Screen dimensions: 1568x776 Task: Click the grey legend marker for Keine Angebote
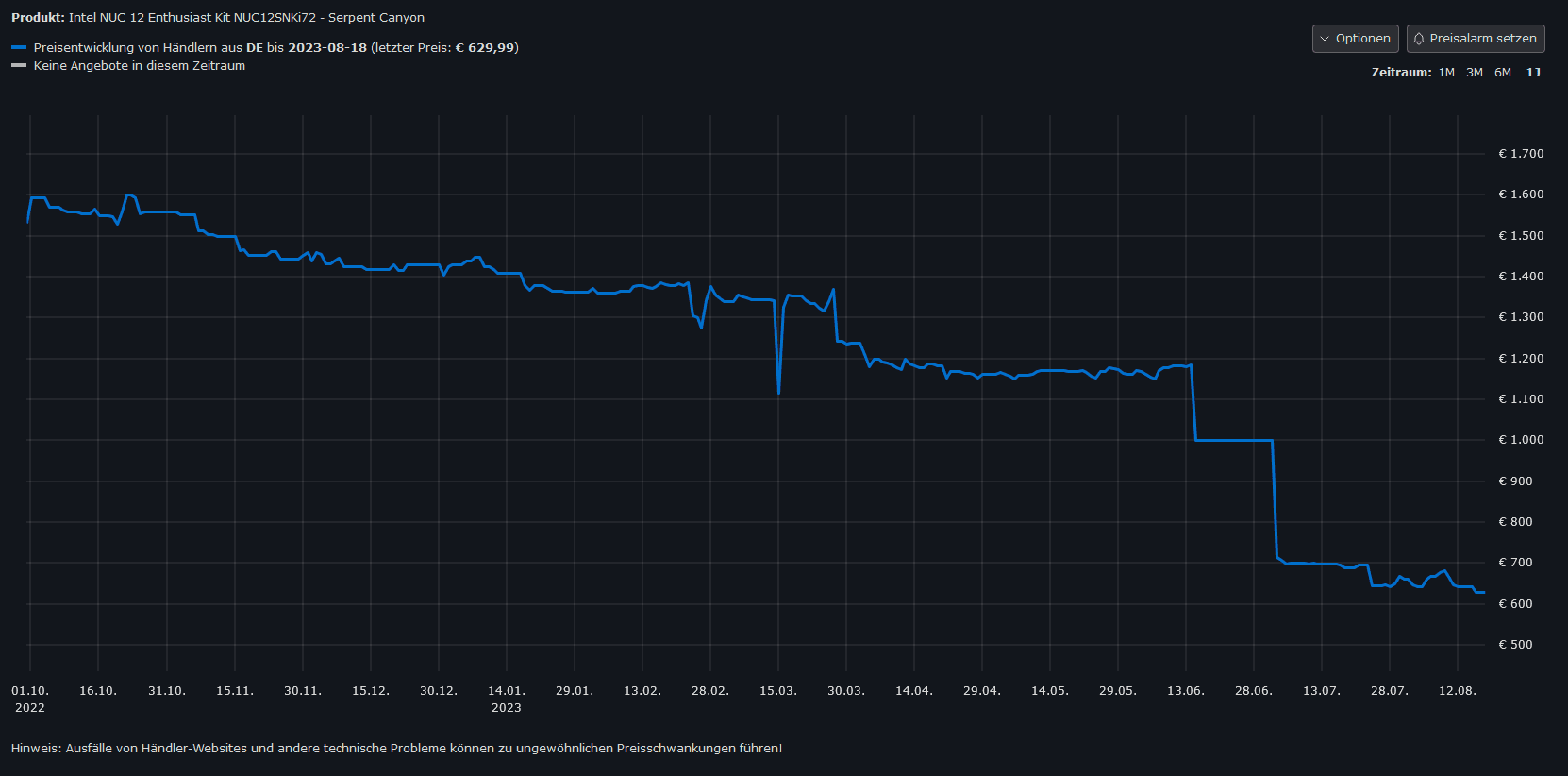19,66
